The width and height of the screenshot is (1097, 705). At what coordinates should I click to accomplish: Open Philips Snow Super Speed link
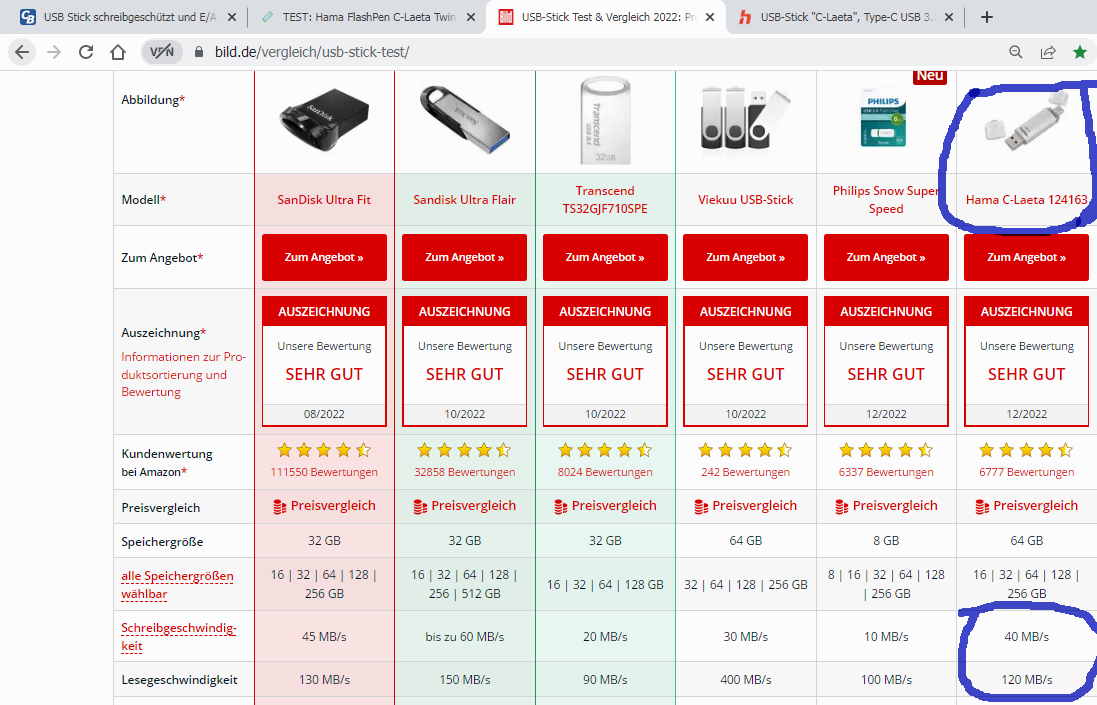[x=886, y=199]
